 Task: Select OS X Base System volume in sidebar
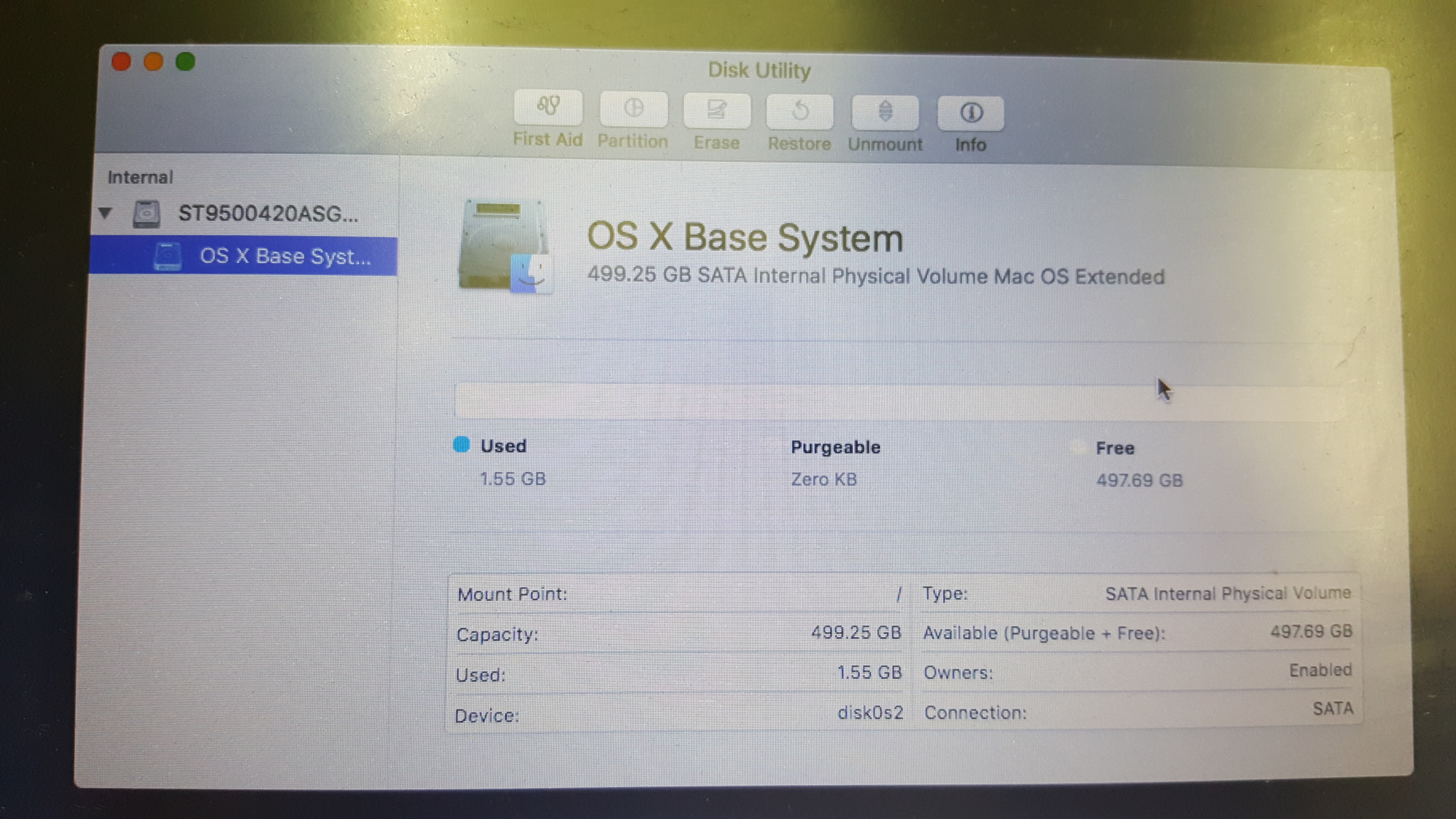[x=244, y=256]
